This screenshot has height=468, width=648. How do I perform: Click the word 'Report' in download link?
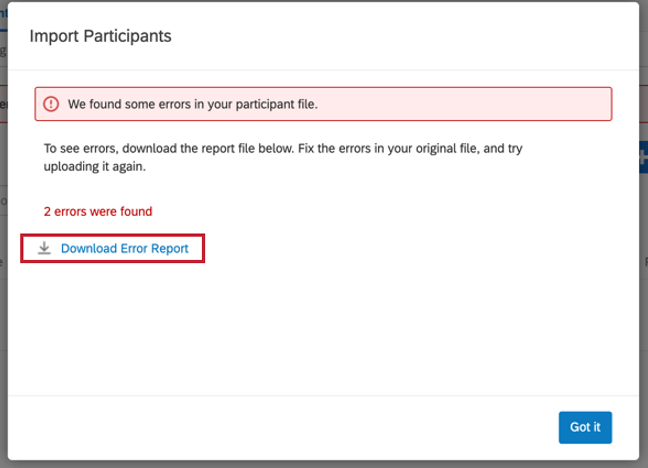pyautogui.click(x=169, y=248)
